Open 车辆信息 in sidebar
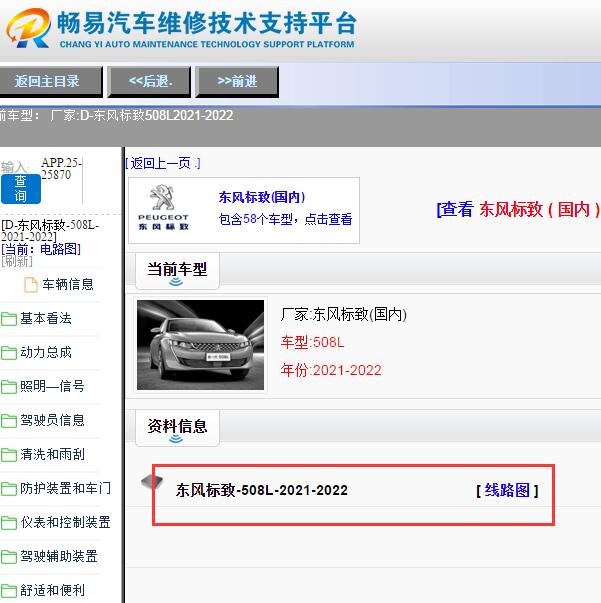The image size is (601, 603). [68, 285]
